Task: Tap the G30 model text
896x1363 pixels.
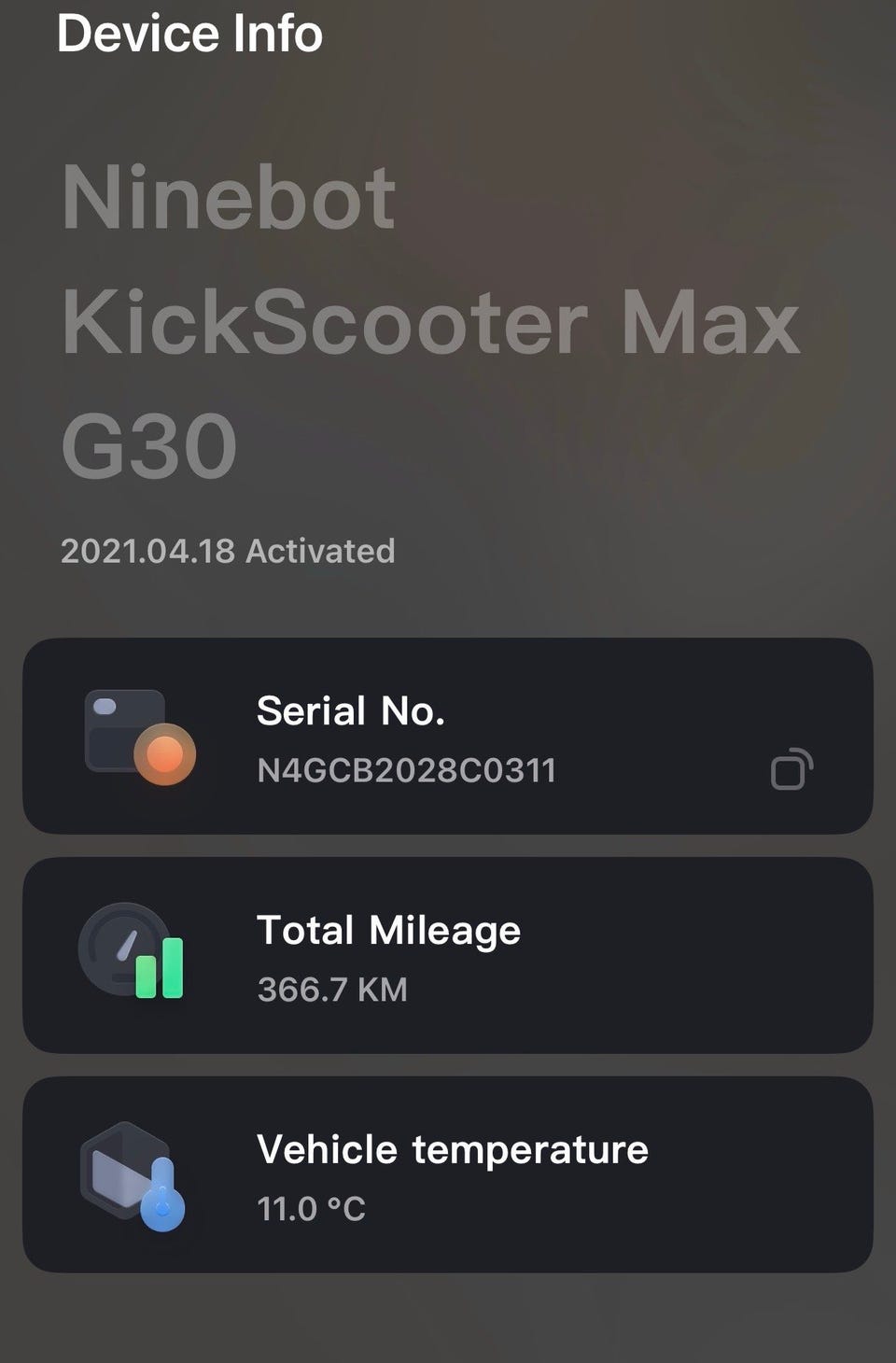Action: [x=149, y=446]
